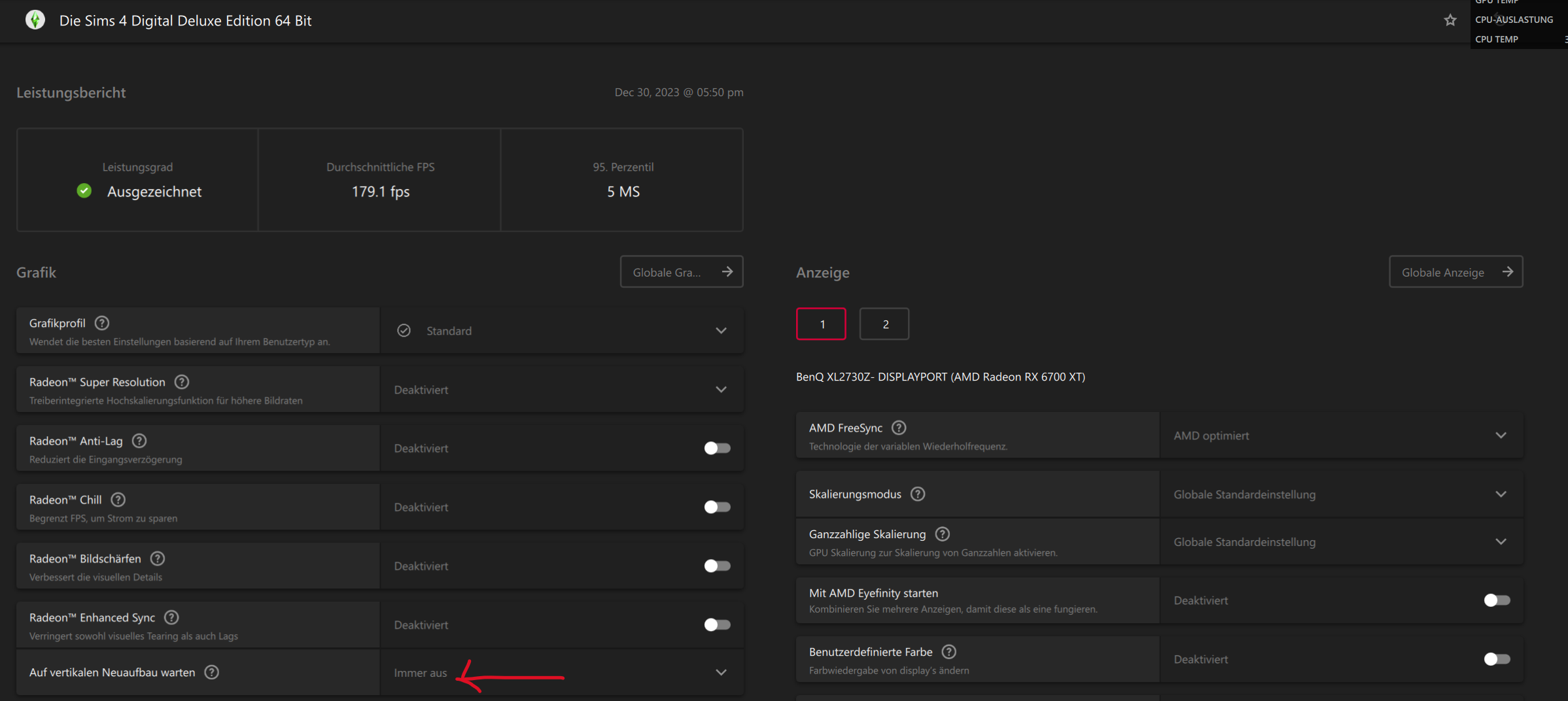Click the Leistungsgrad Ausgezeichnet rating
Screen dimensions: 1568x701
154,192
